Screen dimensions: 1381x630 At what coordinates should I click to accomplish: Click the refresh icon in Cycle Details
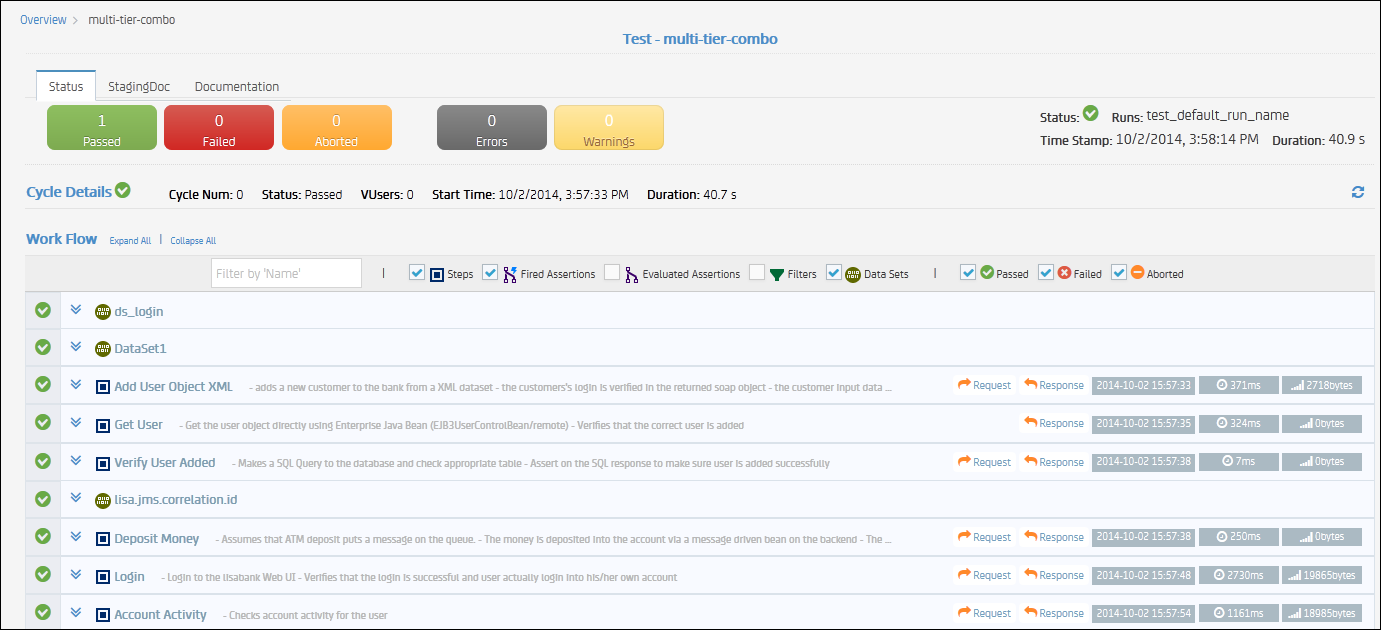[1357, 192]
